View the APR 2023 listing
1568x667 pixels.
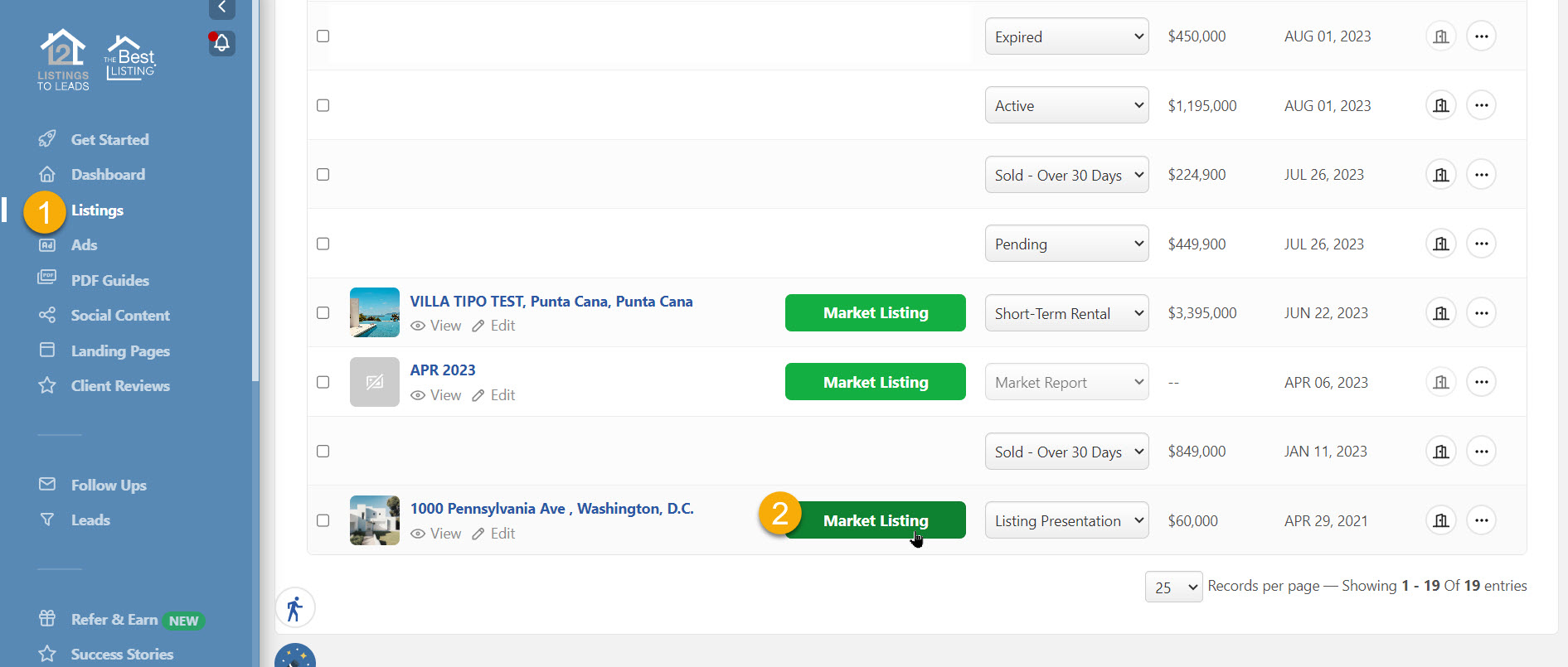(436, 395)
